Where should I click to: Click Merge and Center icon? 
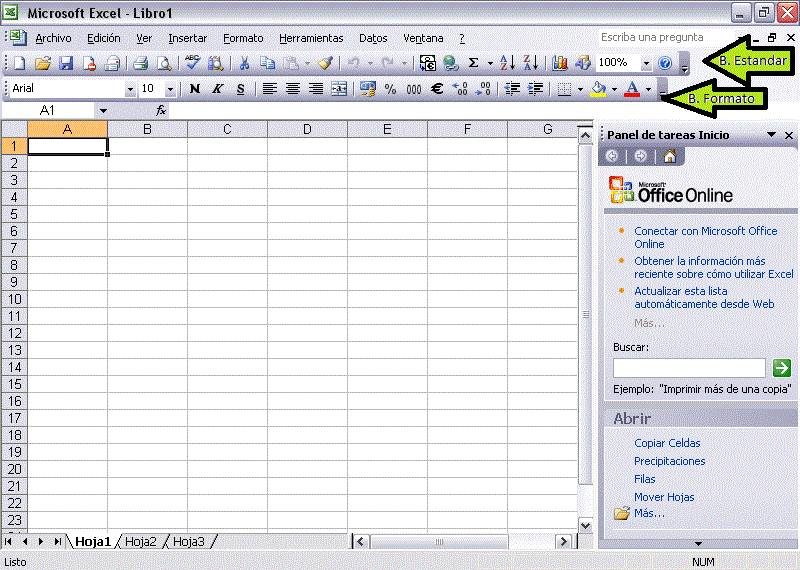coord(339,89)
